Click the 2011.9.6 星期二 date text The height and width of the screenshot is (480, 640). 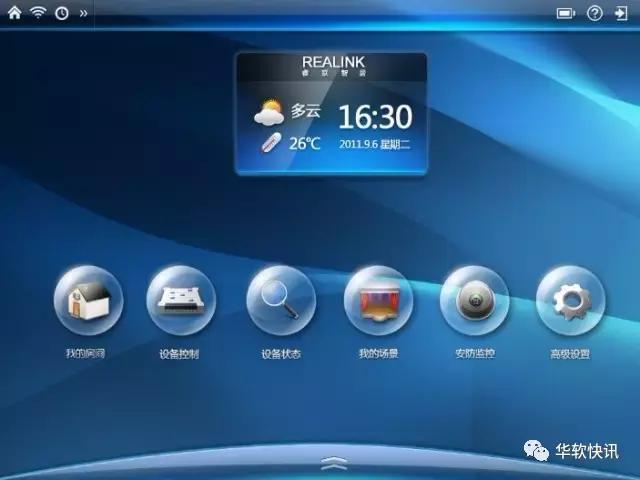[375, 144]
